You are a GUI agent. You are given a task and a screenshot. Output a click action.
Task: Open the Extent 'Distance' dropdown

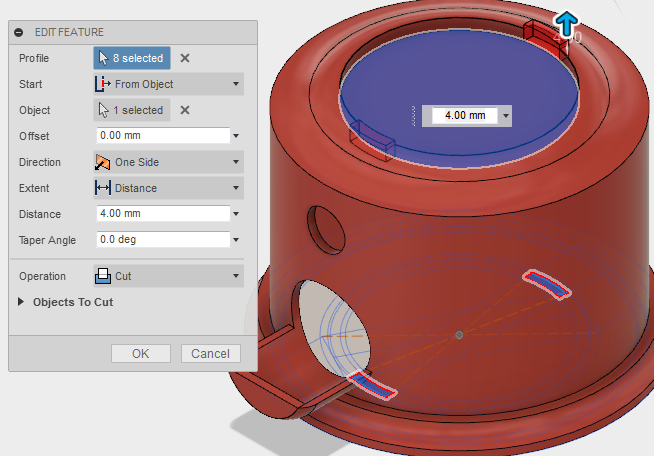[x=169, y=188]
